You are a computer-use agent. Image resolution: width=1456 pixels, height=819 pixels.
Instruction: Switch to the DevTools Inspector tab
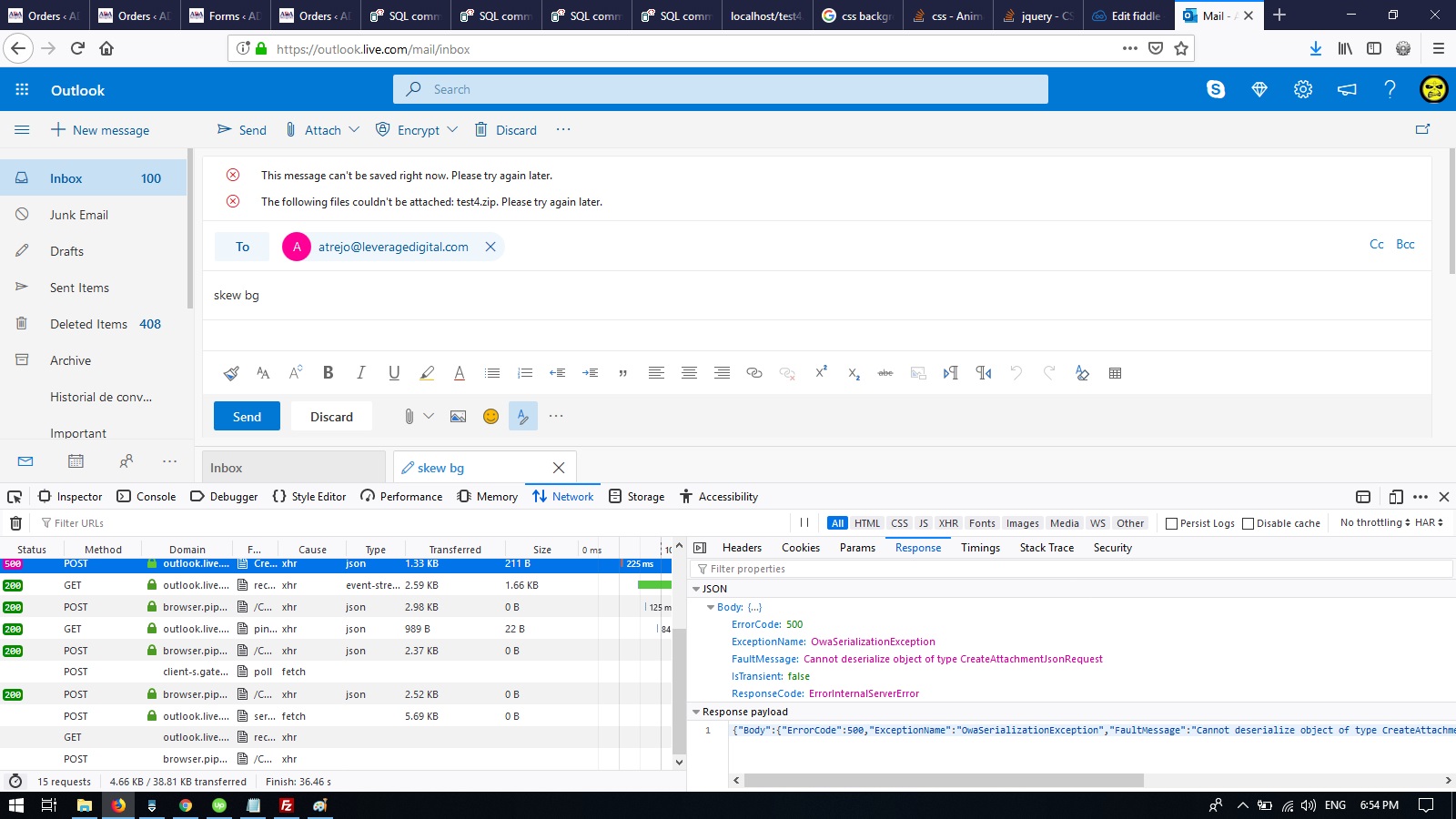pyautogui.click(x=70, y=497)
